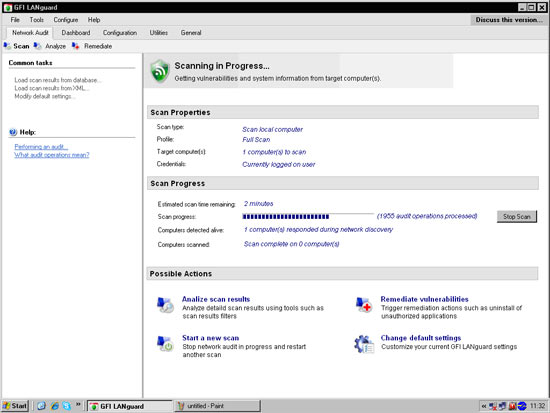Open the Help menu
This screenshot has height=413, width=550.
(94, 20)
